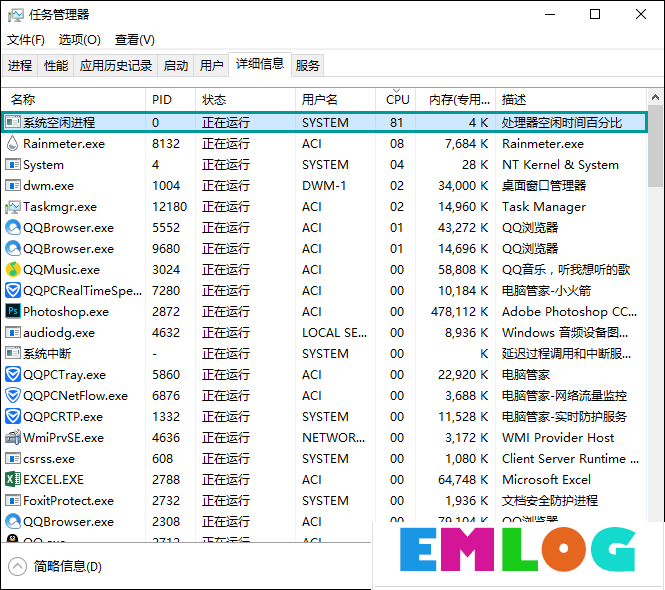This screenshot has width=665, height=590.
Task: Click the dwm.exe process icon
Action: (13, 185)
